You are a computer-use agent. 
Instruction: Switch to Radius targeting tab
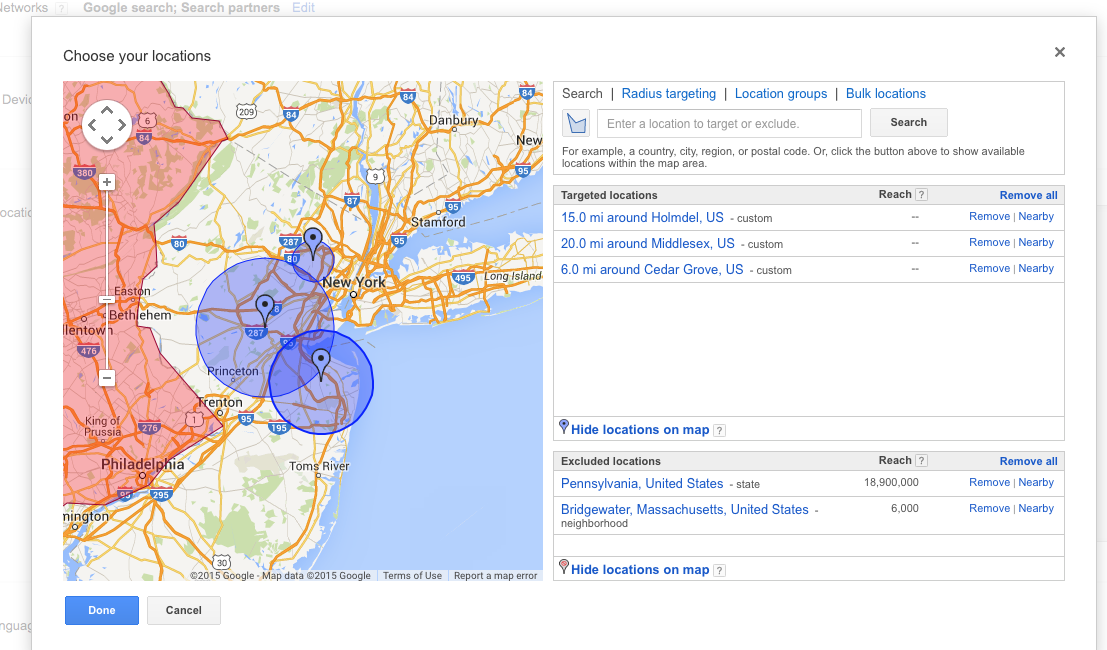pos(668,94)
